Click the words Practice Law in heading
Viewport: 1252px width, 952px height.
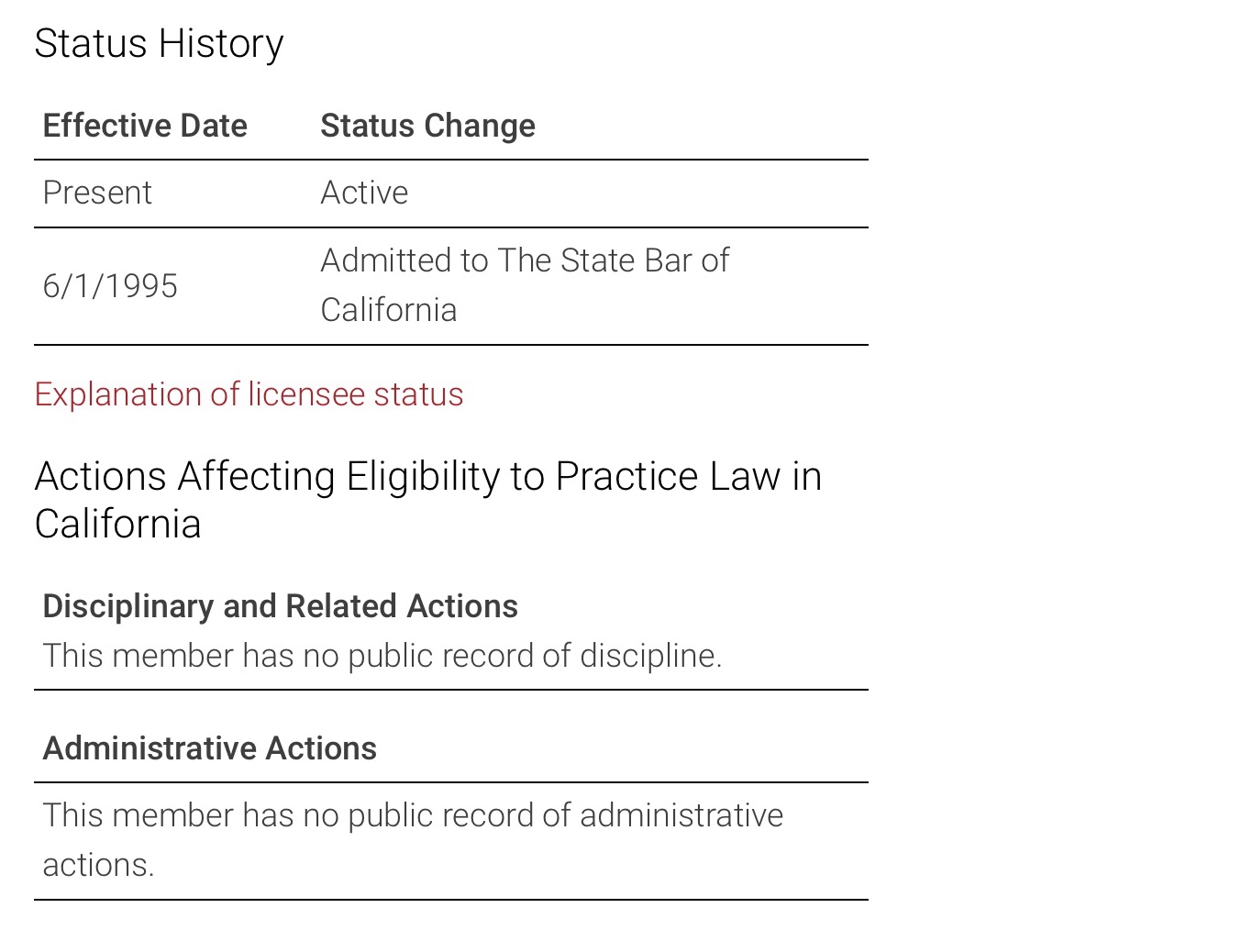click(667, 477)
